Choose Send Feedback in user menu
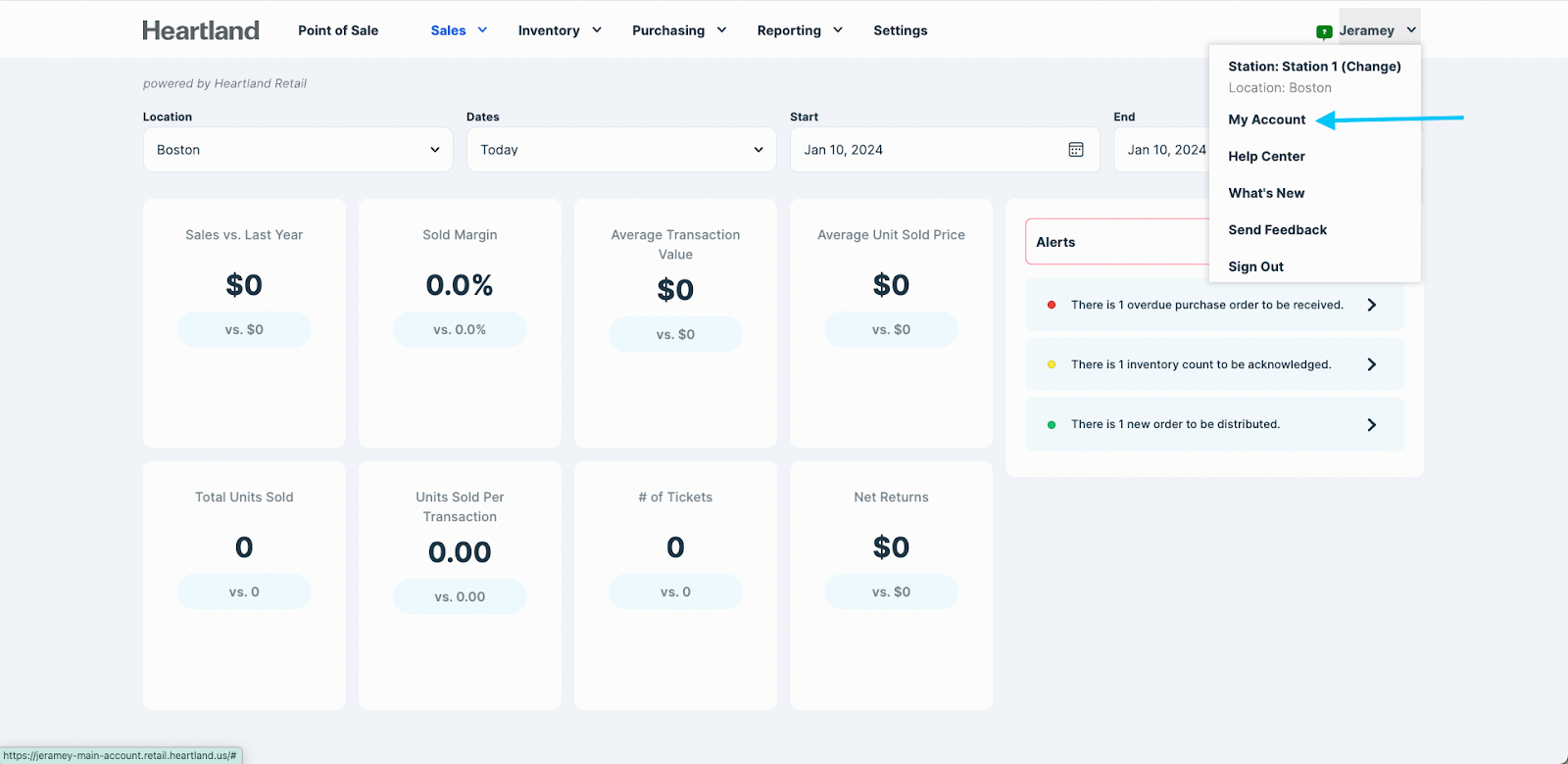1568x764 pixels. point(1277,230)
